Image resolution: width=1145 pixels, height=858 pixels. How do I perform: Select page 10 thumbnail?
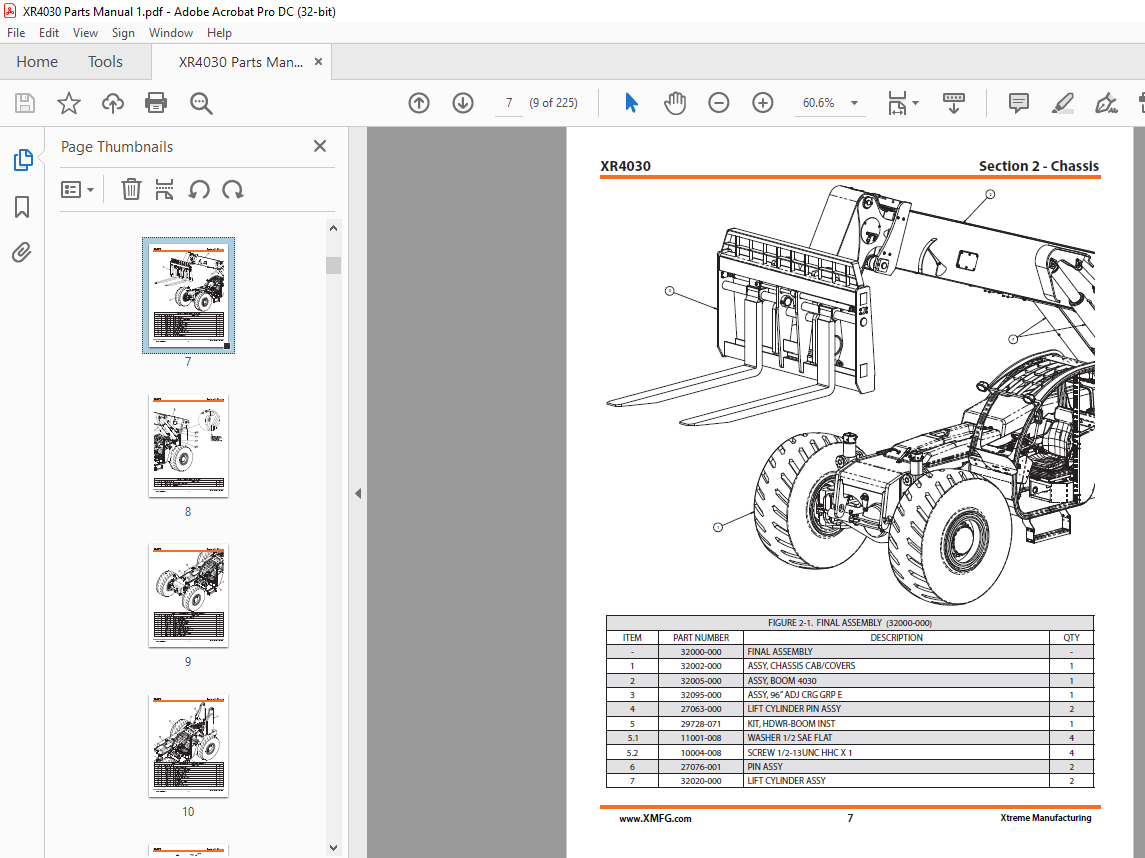[188, 746]
